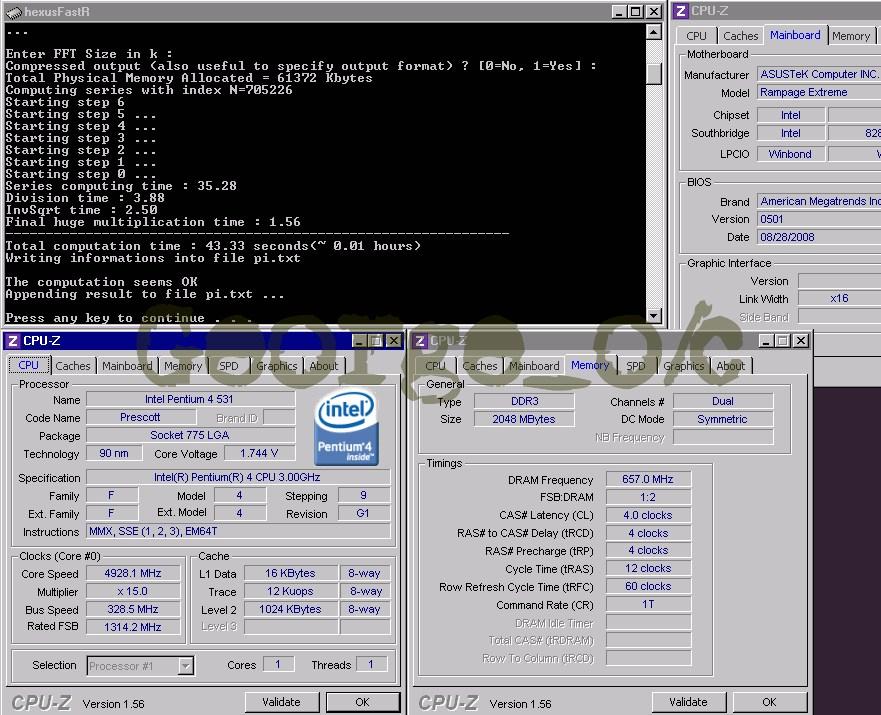
Task: Click CPU-Z logo icon in Mainboard window title
Action: (x=680, y=11)
